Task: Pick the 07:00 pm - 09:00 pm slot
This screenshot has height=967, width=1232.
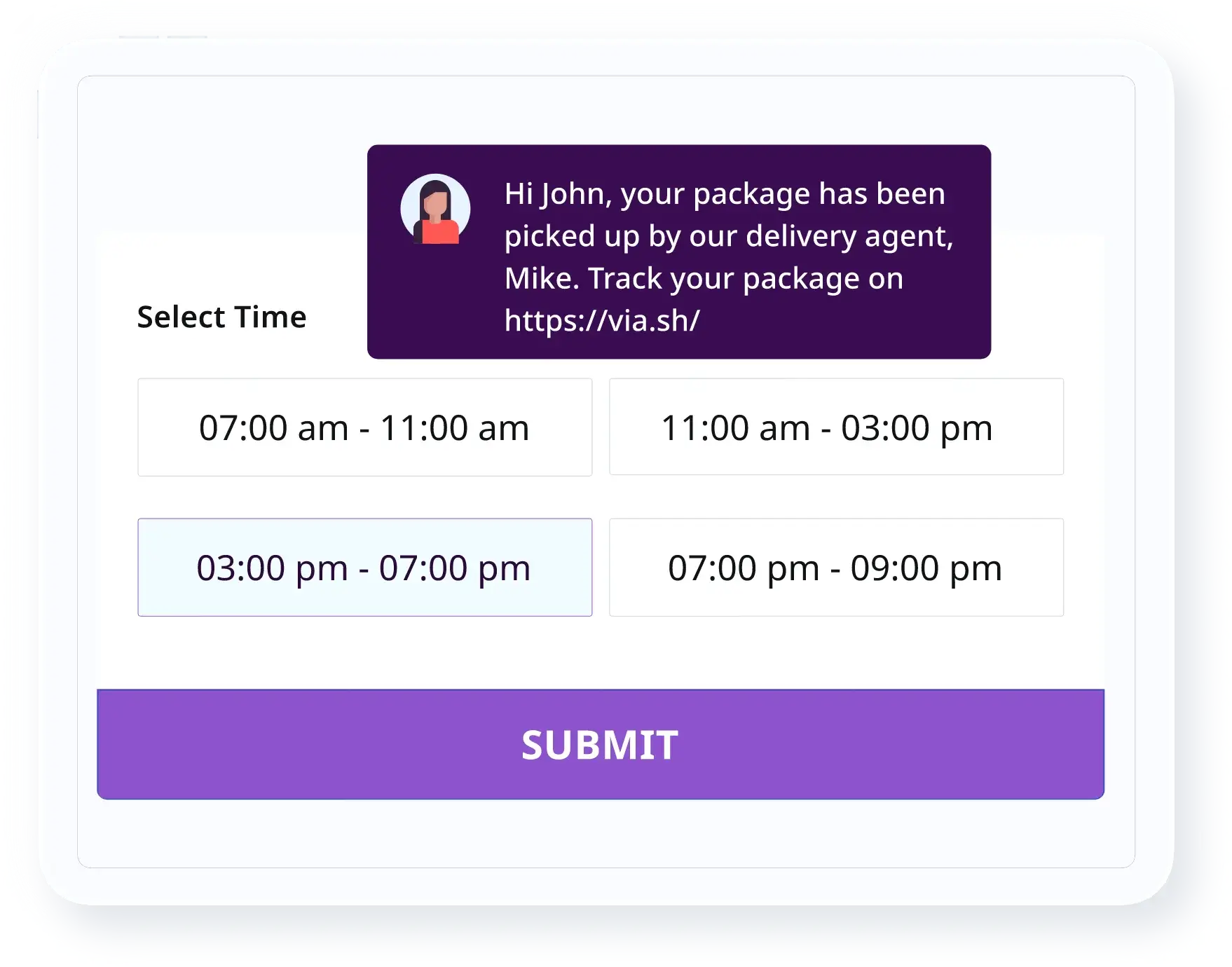Action: coord(836,568)
